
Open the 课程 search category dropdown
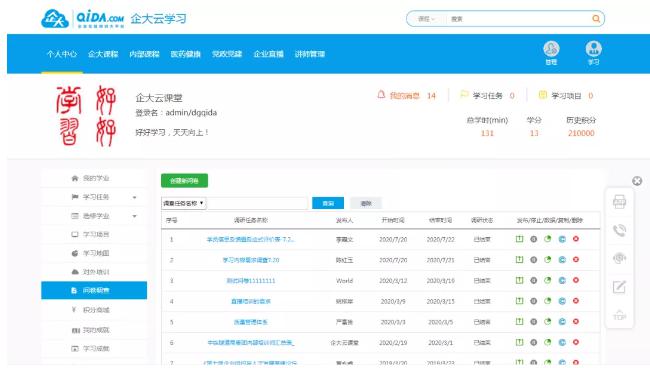click(x=426, y=19)
